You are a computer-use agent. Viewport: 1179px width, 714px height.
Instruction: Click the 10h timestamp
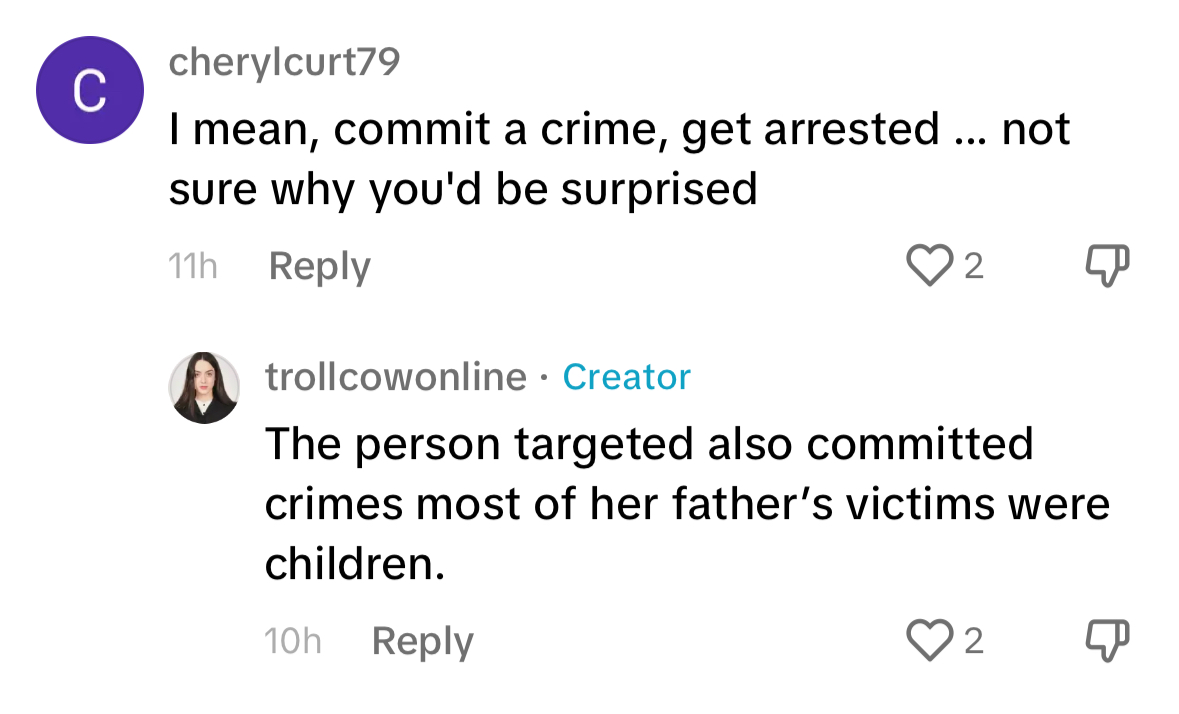(292, 641)
